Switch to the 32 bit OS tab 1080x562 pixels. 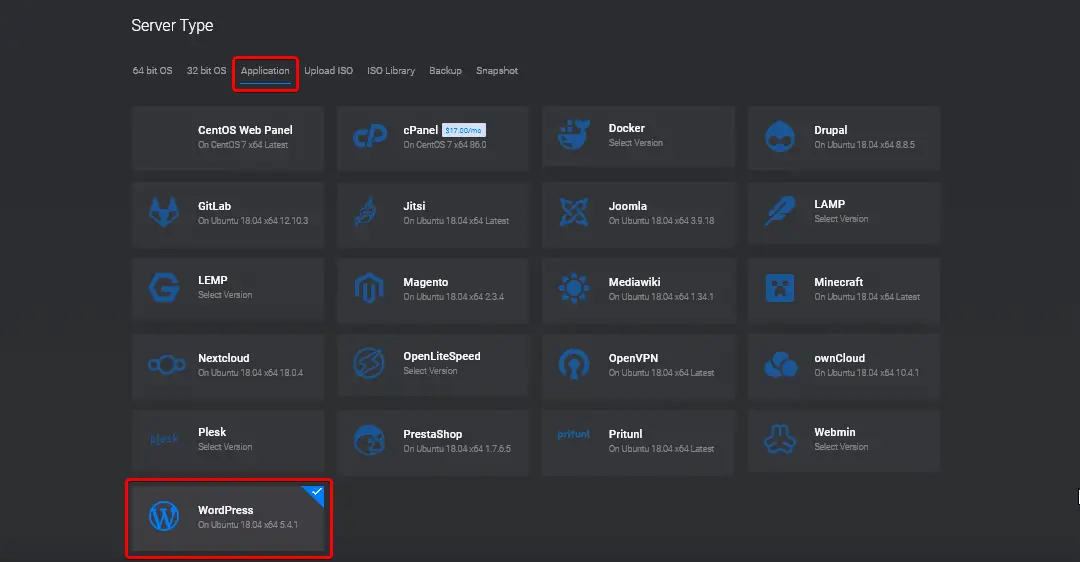coord(206,70)
